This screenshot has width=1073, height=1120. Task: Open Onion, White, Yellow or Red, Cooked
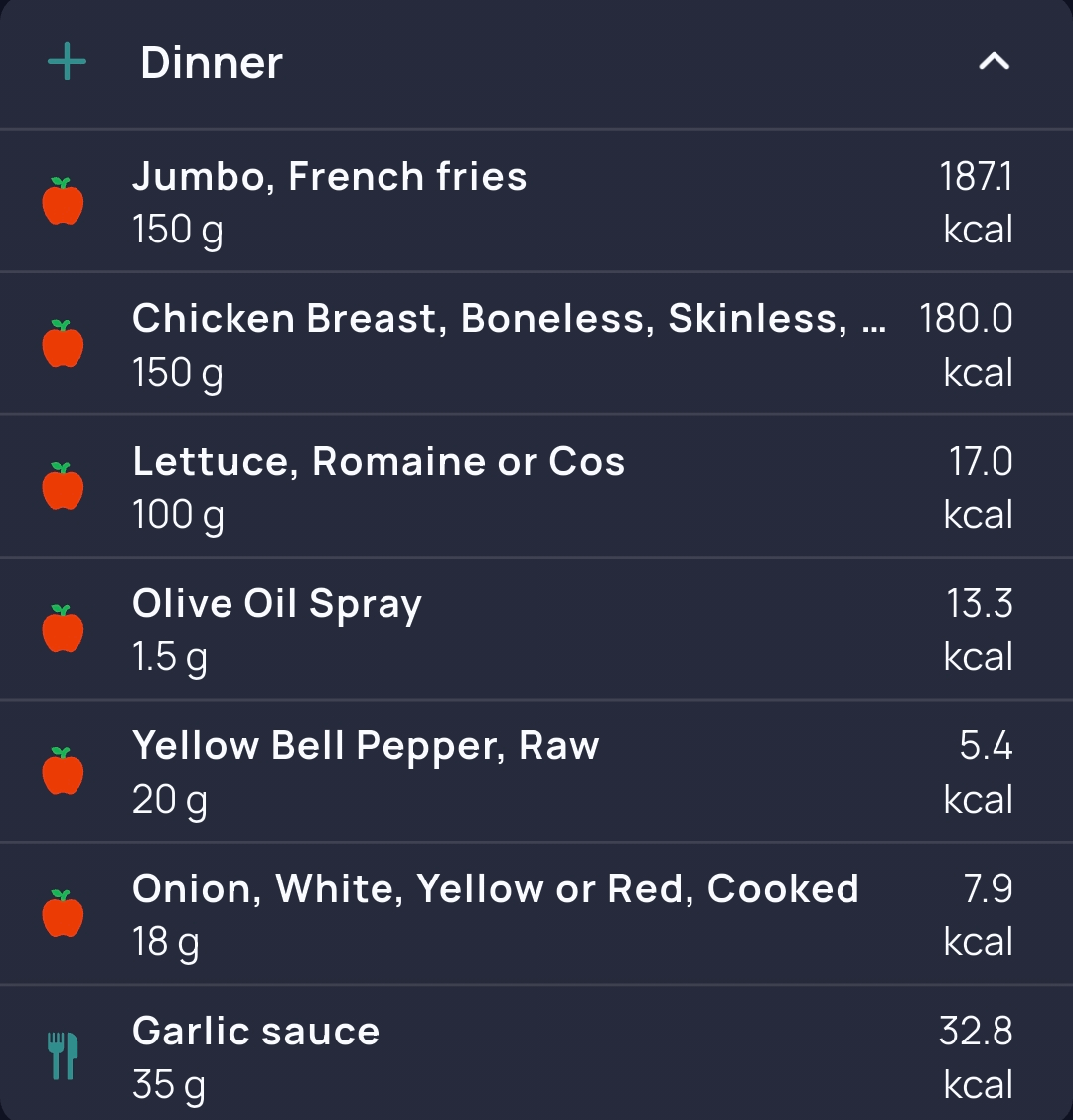[x=536, y=913]
